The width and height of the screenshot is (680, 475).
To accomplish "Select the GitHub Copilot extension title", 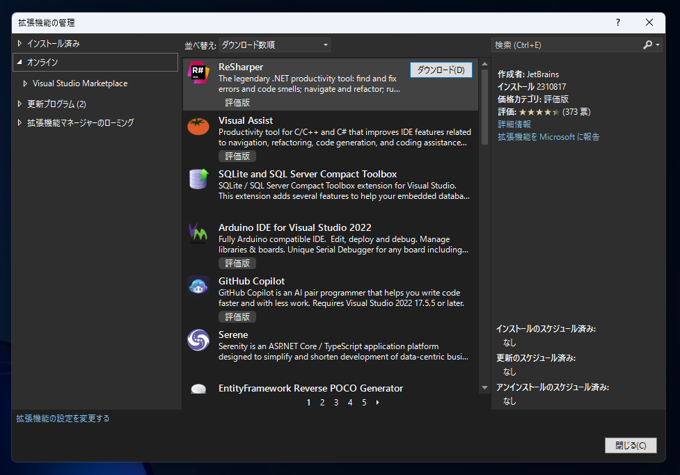I will click(x=252, y=281).
